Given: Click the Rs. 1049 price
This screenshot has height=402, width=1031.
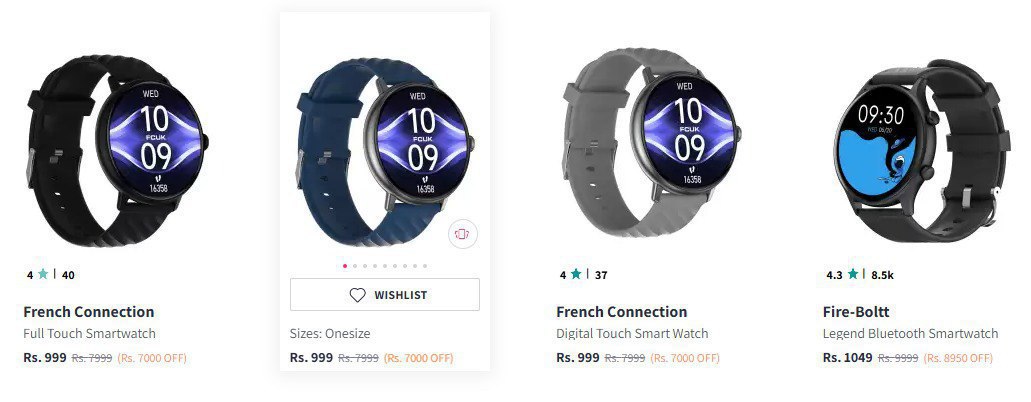Looking at the screenshot, I should (848, 358).
